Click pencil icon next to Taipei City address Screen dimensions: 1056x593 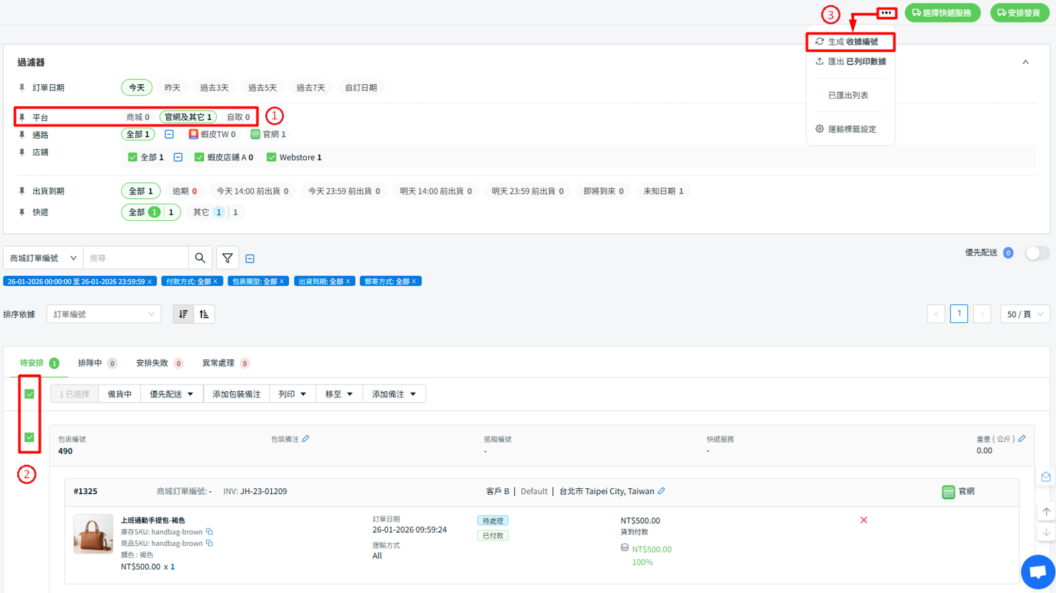click(x=661, y=491)
